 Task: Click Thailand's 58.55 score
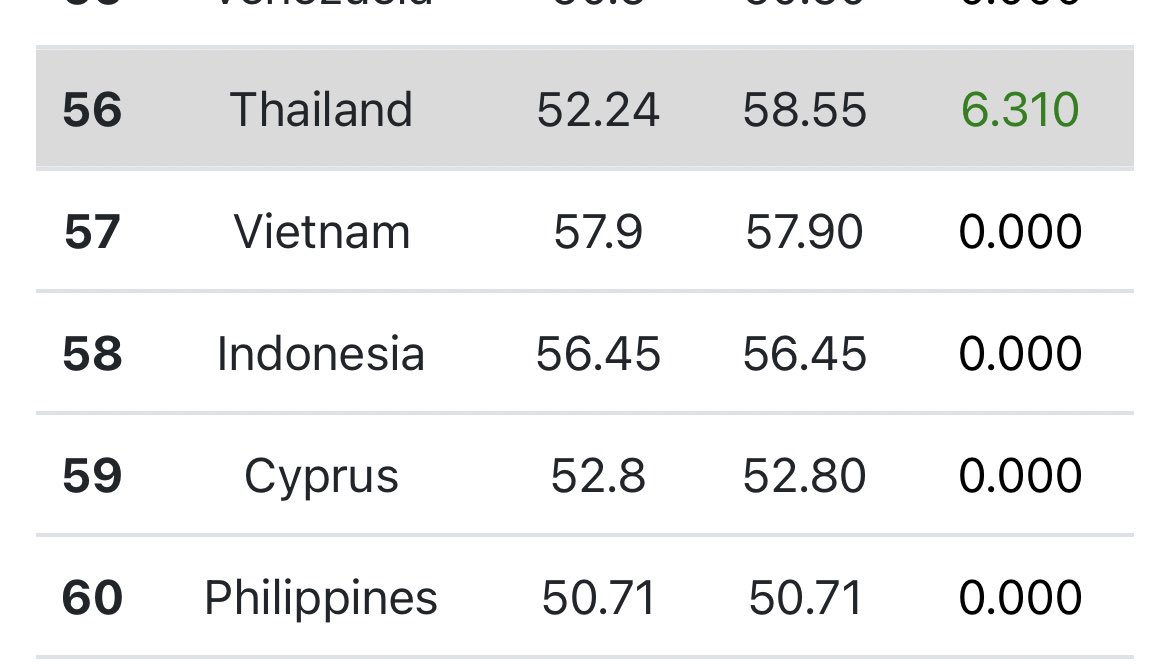pyautogui.click(x=804, y=109)
